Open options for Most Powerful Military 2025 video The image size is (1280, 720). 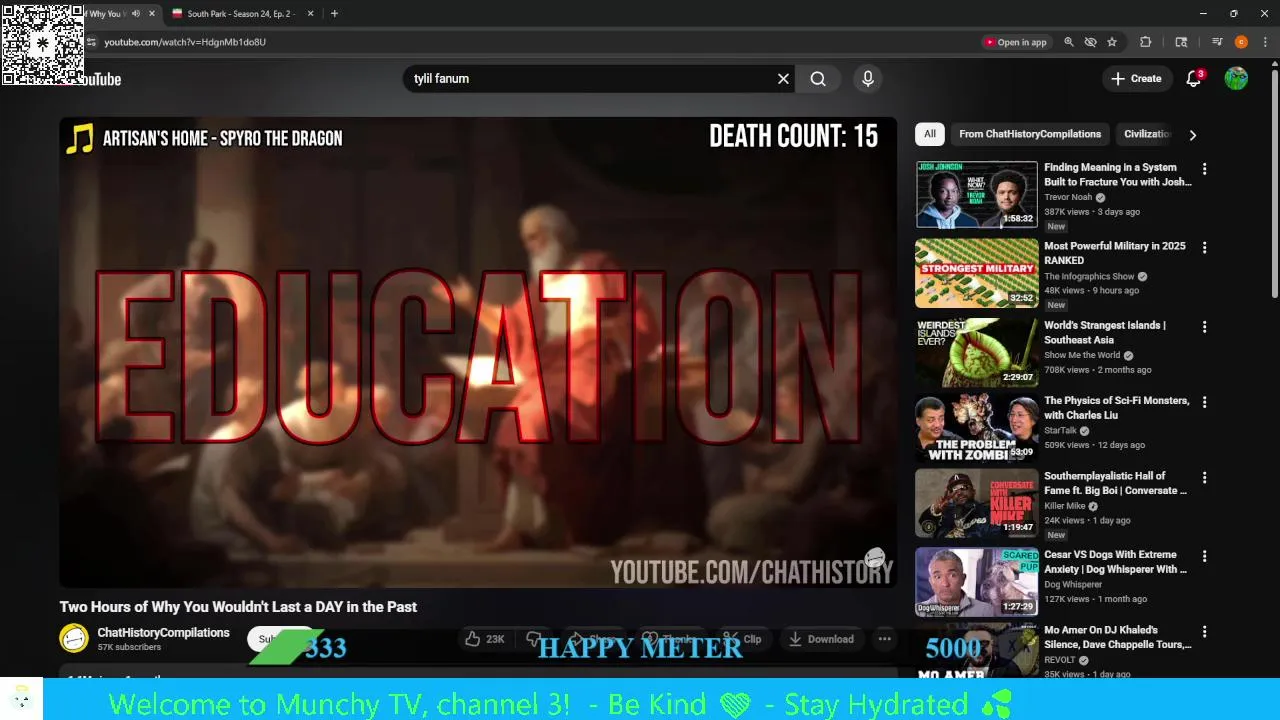[1204, 247]
